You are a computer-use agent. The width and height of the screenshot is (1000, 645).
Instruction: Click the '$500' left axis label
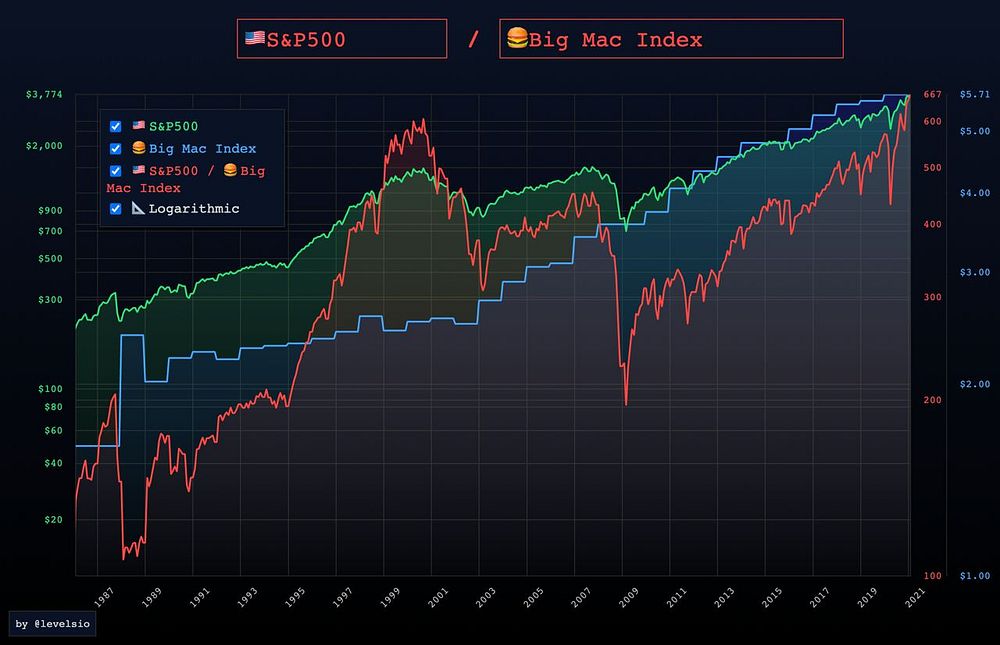50,259
